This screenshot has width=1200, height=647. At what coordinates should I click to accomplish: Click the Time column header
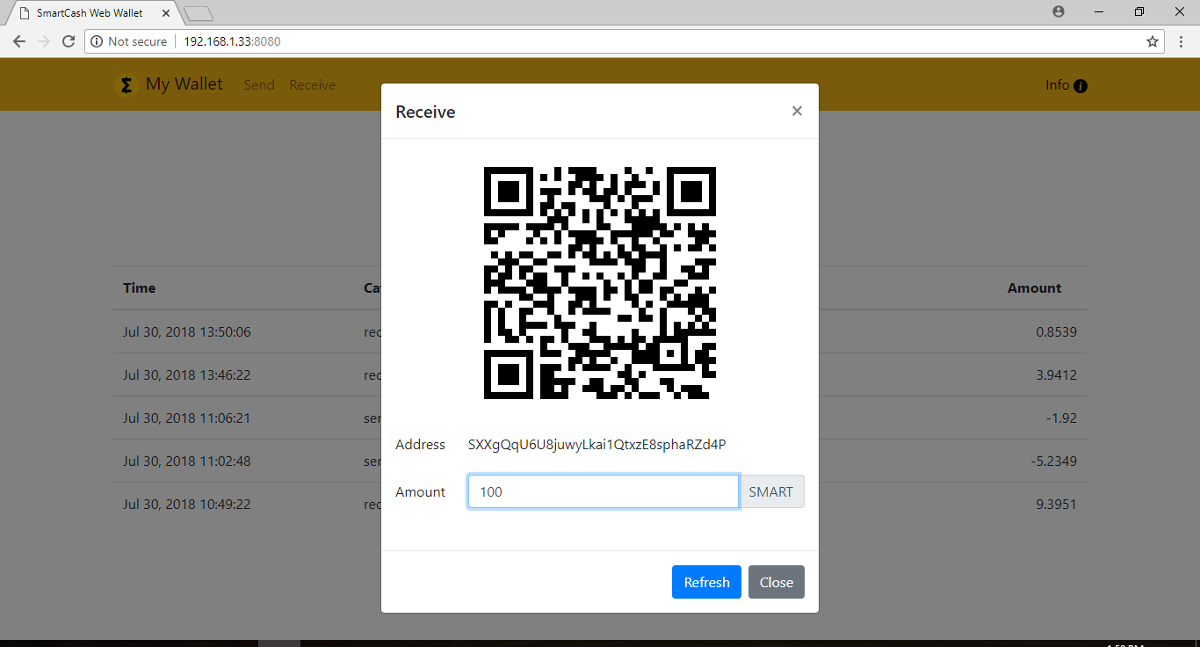(x=139, y=288)
